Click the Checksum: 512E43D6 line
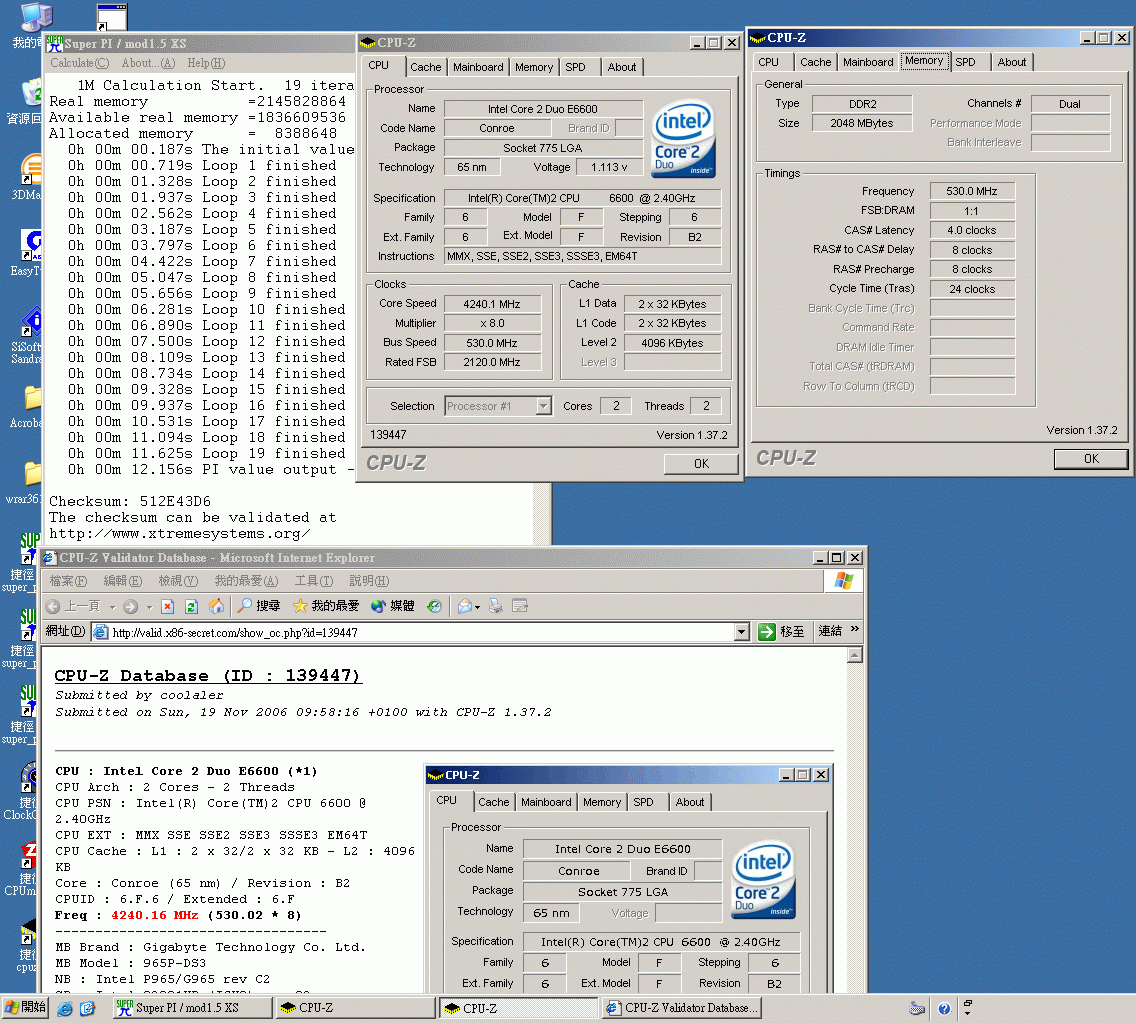This screenshot has width=1136, height=1023. [x=130, y=501]
